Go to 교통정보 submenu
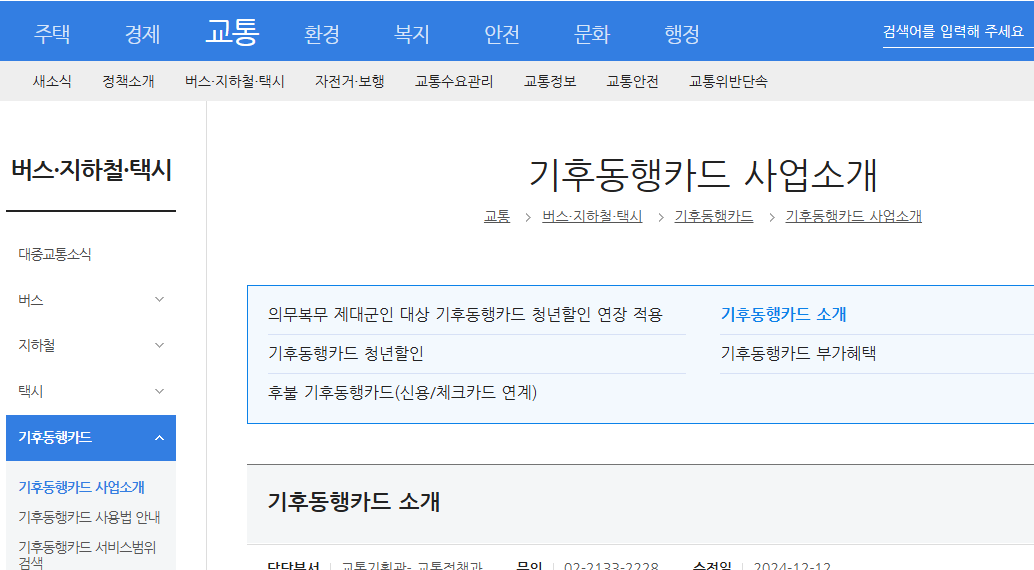The image size is (1034, 570). pyautogui.click(x=550, y=81)
